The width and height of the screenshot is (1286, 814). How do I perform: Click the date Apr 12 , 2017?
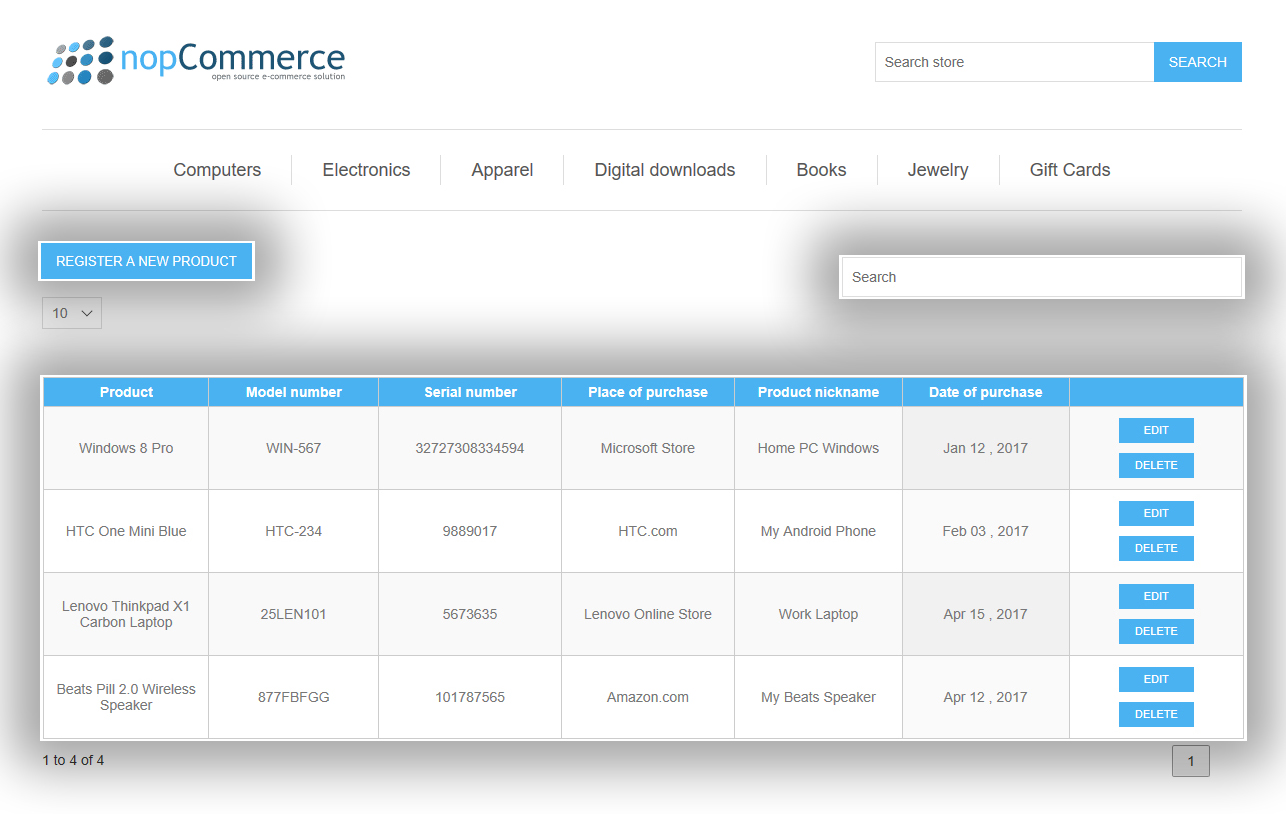pyautogui.click(x=986, y=697)
